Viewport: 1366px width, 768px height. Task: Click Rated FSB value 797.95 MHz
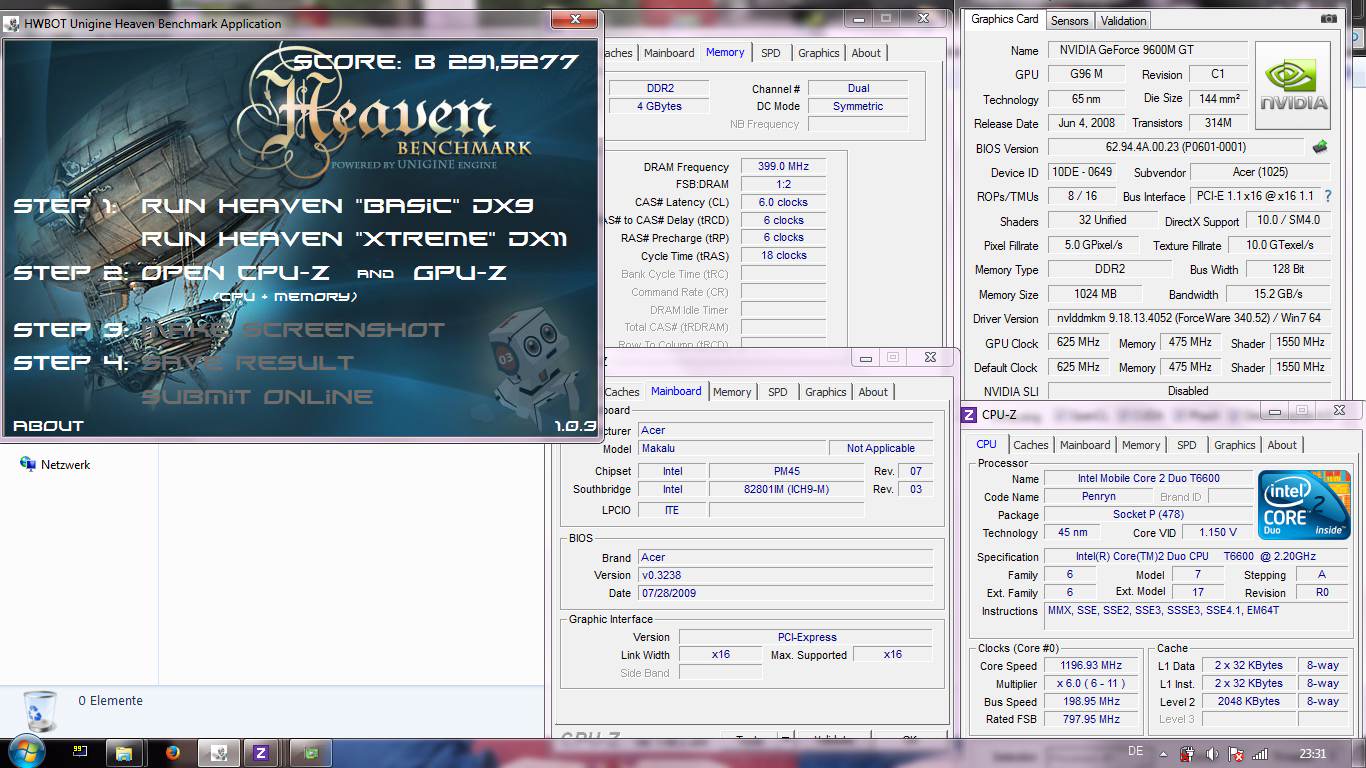tap(1090, 719)
